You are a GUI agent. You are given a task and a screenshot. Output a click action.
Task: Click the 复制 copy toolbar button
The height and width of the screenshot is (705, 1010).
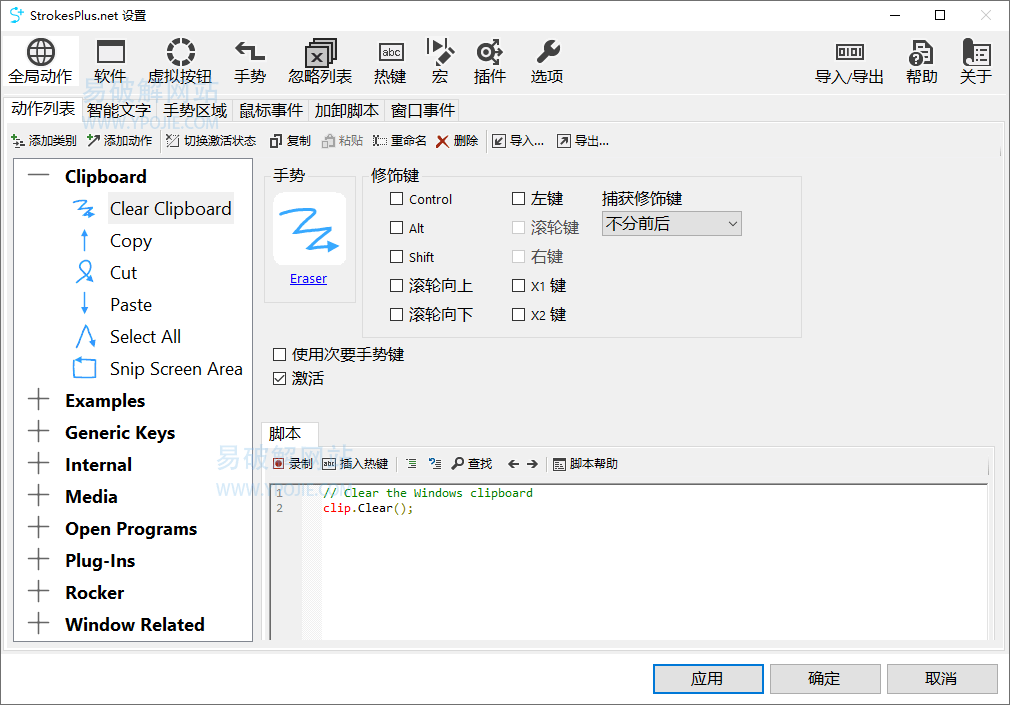(x=291, y=140)
